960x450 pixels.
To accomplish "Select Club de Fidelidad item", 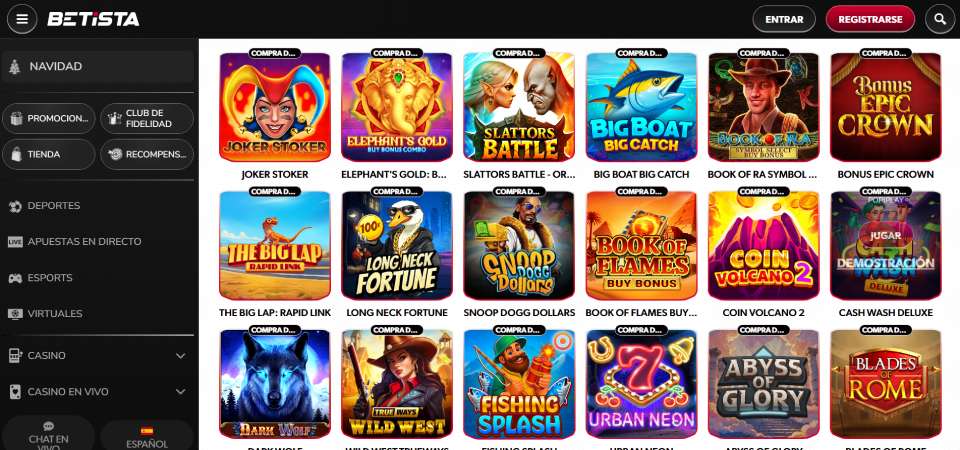I will (147, 119).
